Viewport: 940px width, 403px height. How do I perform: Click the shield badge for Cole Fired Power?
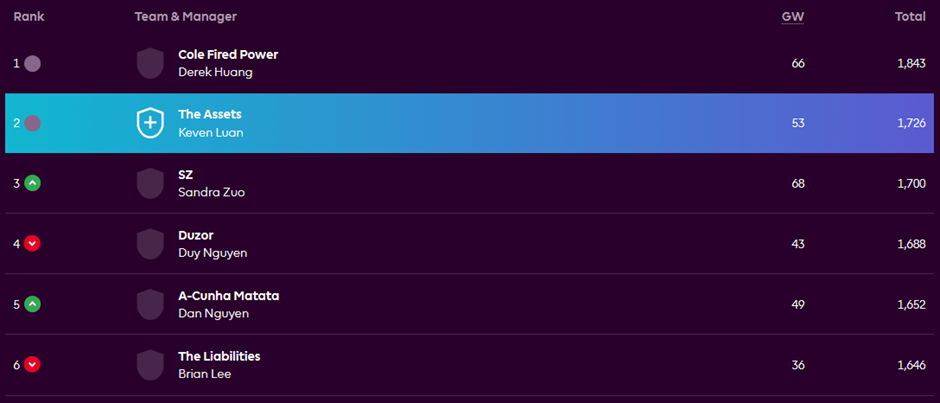pos(150,63)
